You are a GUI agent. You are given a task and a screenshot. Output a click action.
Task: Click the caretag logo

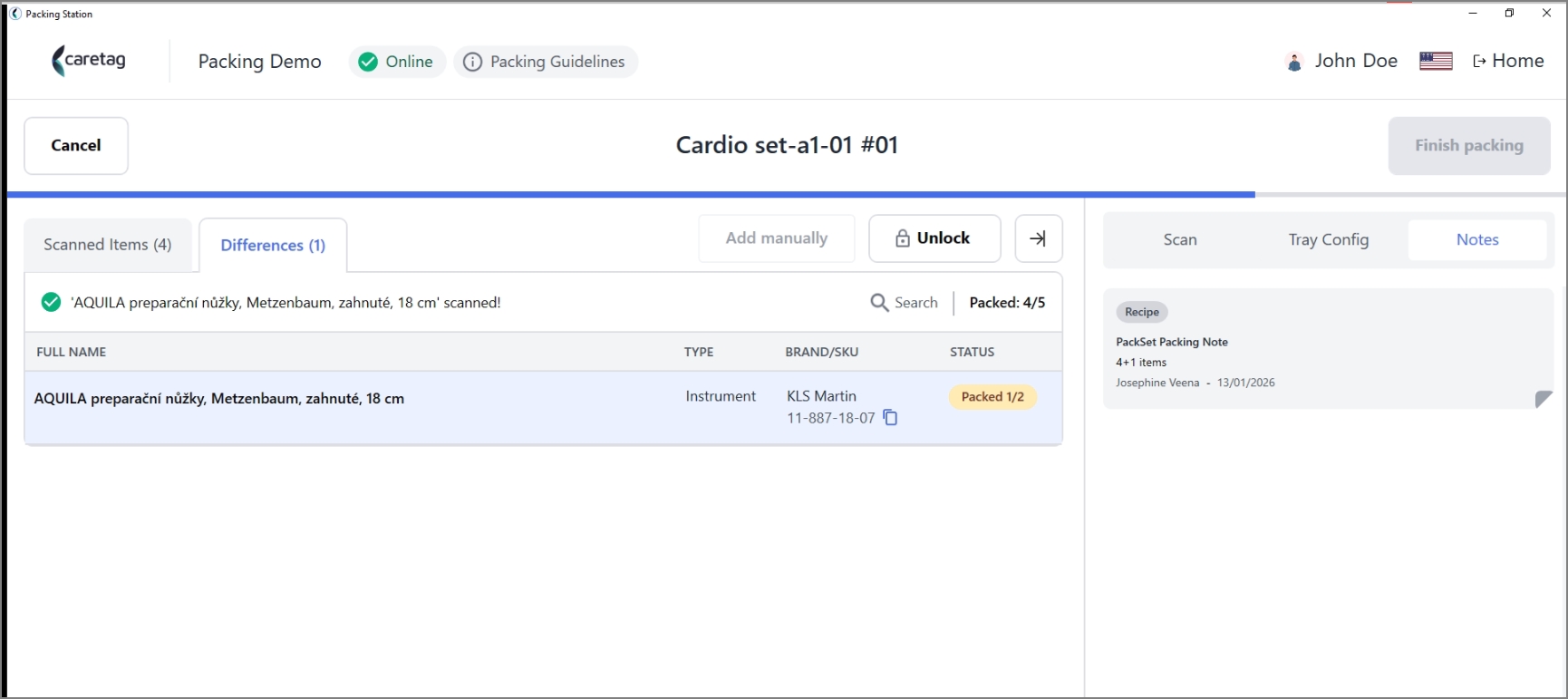(x=89, y=61)
